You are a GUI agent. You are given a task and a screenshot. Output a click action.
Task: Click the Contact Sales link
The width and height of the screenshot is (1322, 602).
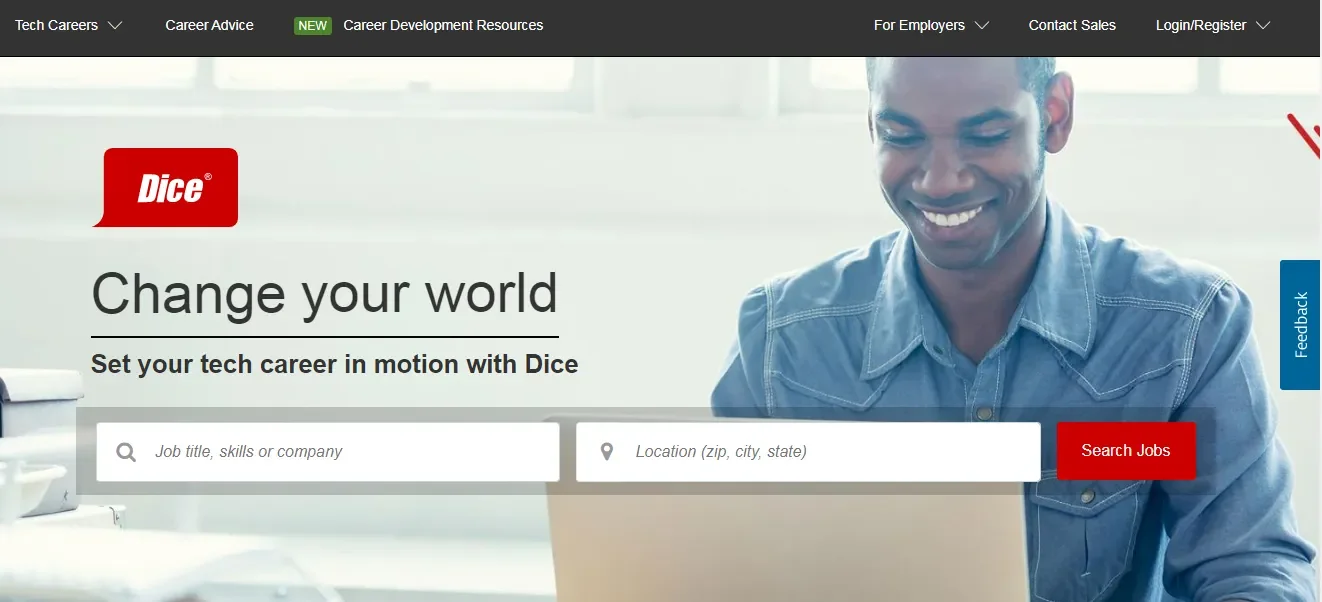[1072, 25]
